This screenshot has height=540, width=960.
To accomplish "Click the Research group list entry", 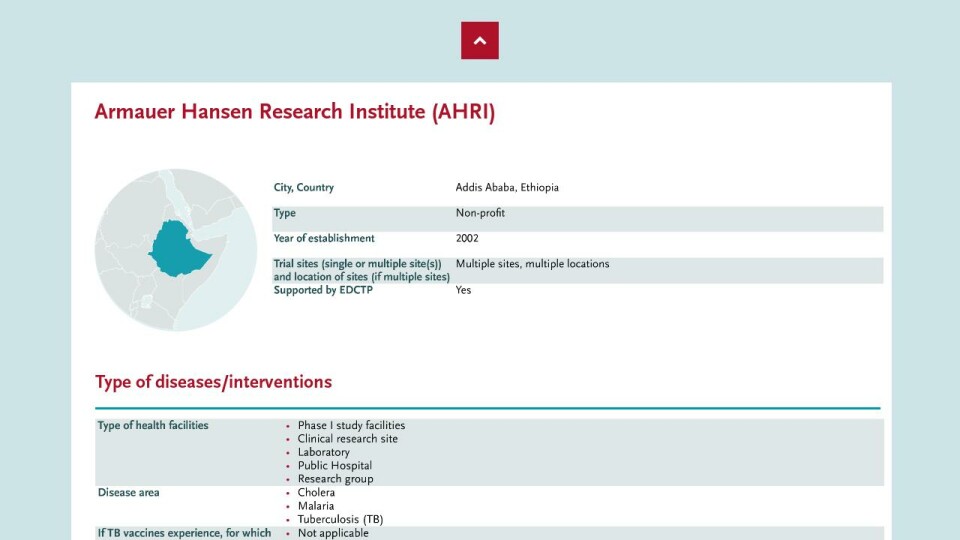I will point(335,479).
